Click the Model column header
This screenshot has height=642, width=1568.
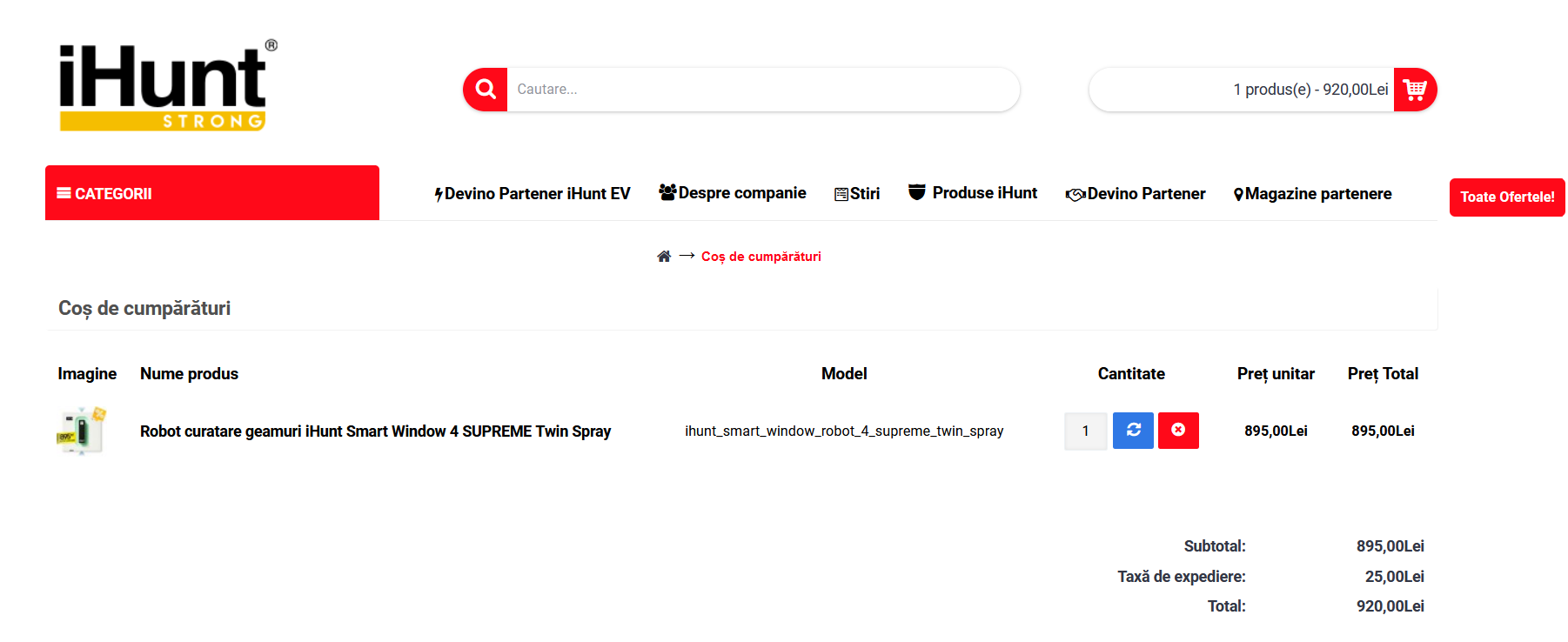click(844, 374)
